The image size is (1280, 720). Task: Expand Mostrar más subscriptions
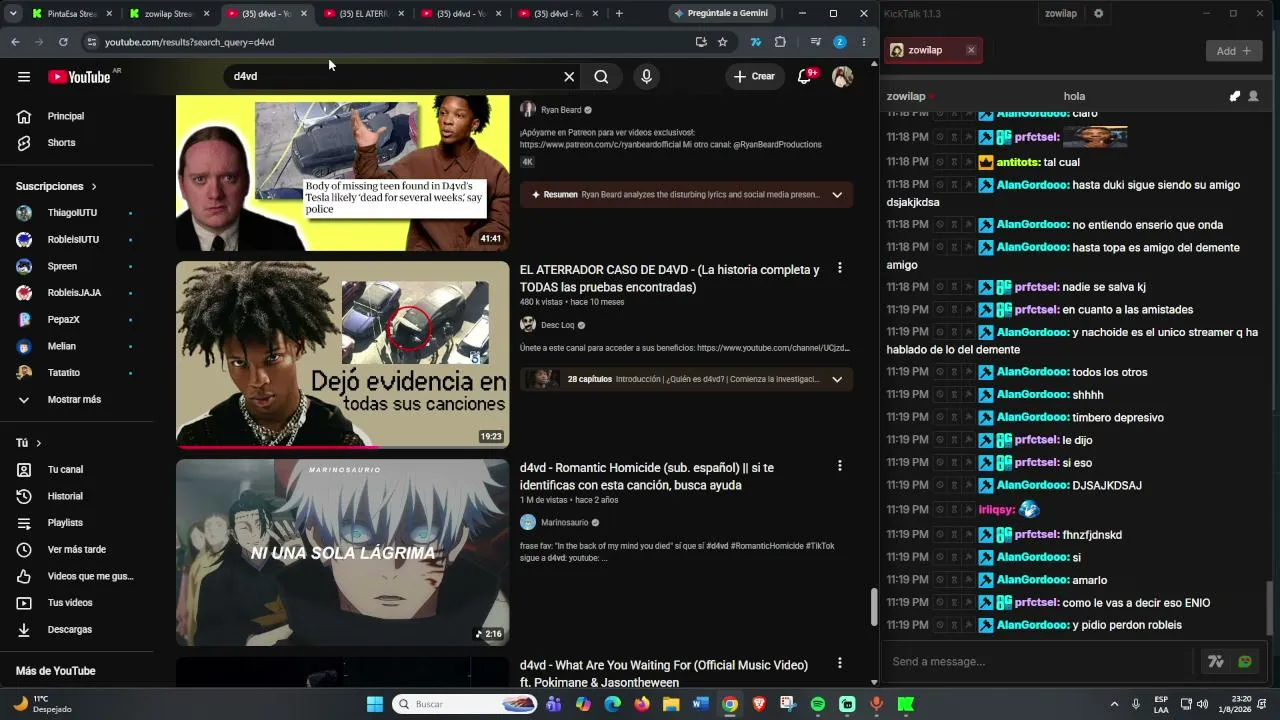coord(76,399)
